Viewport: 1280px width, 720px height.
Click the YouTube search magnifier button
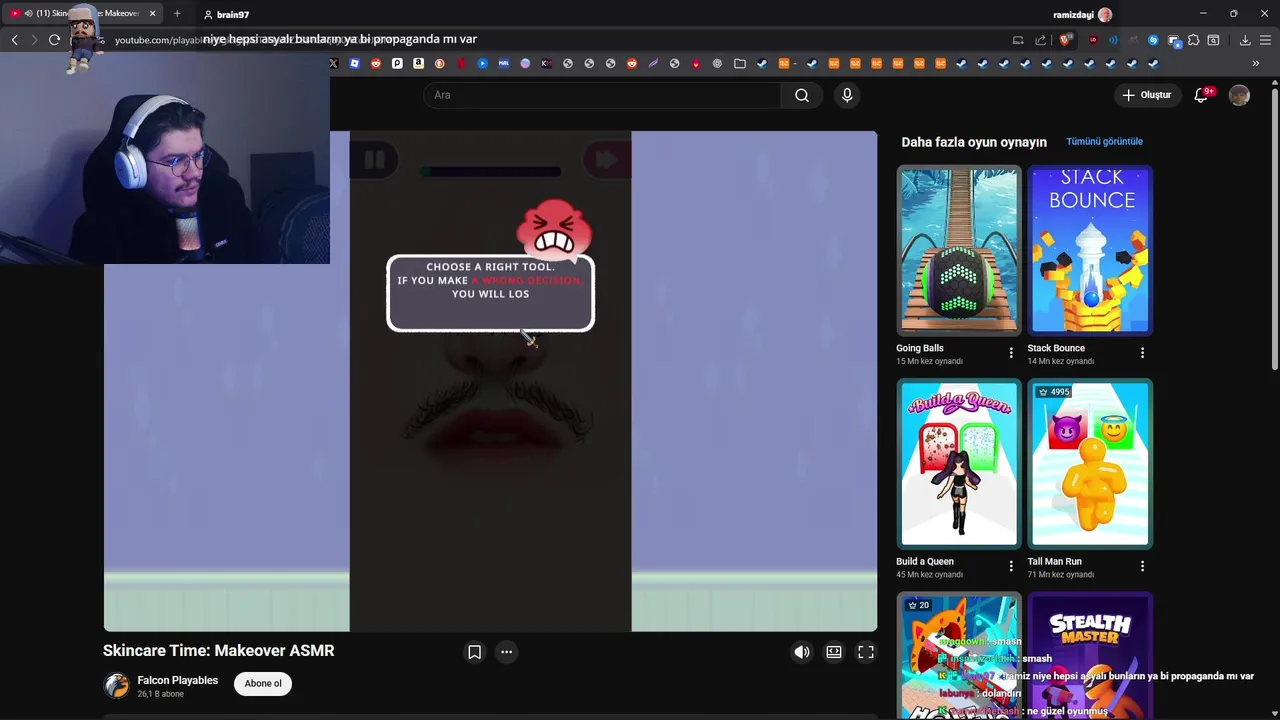pyautogui.click(x=802, y=95)
